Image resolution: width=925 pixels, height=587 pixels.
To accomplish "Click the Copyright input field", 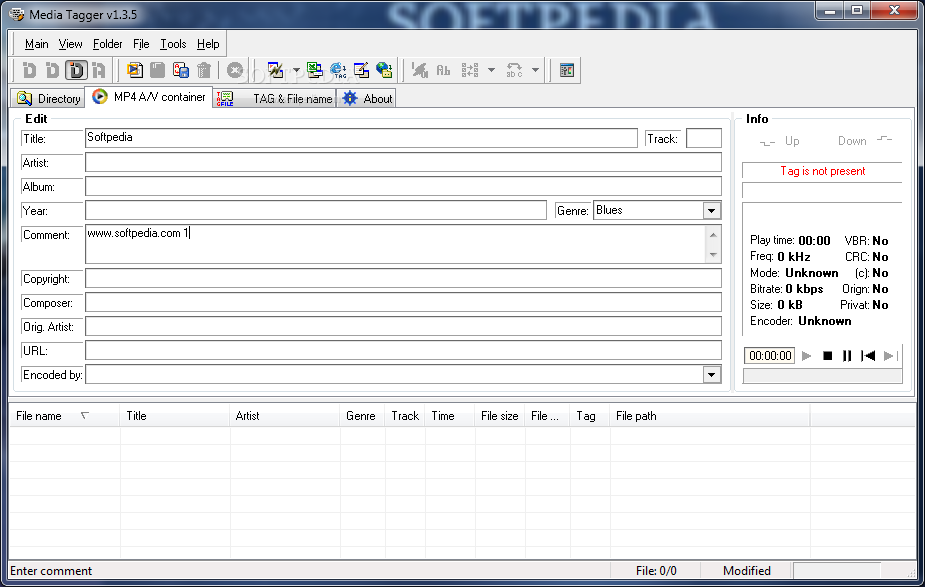I will pos(404,278).
